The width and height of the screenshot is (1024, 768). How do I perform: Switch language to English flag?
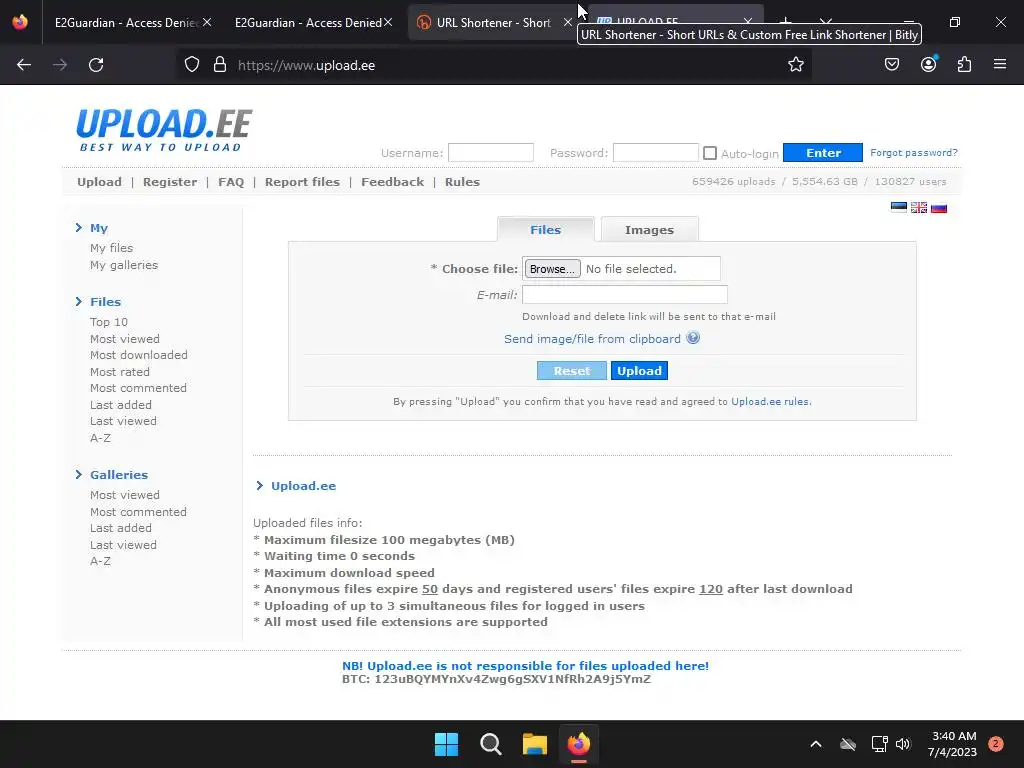(x=919, y=208)
